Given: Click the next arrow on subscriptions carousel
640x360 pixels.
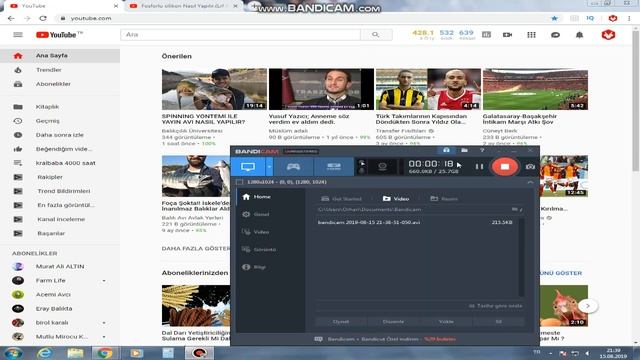Looking at the screenshot, I should [588, 306].
